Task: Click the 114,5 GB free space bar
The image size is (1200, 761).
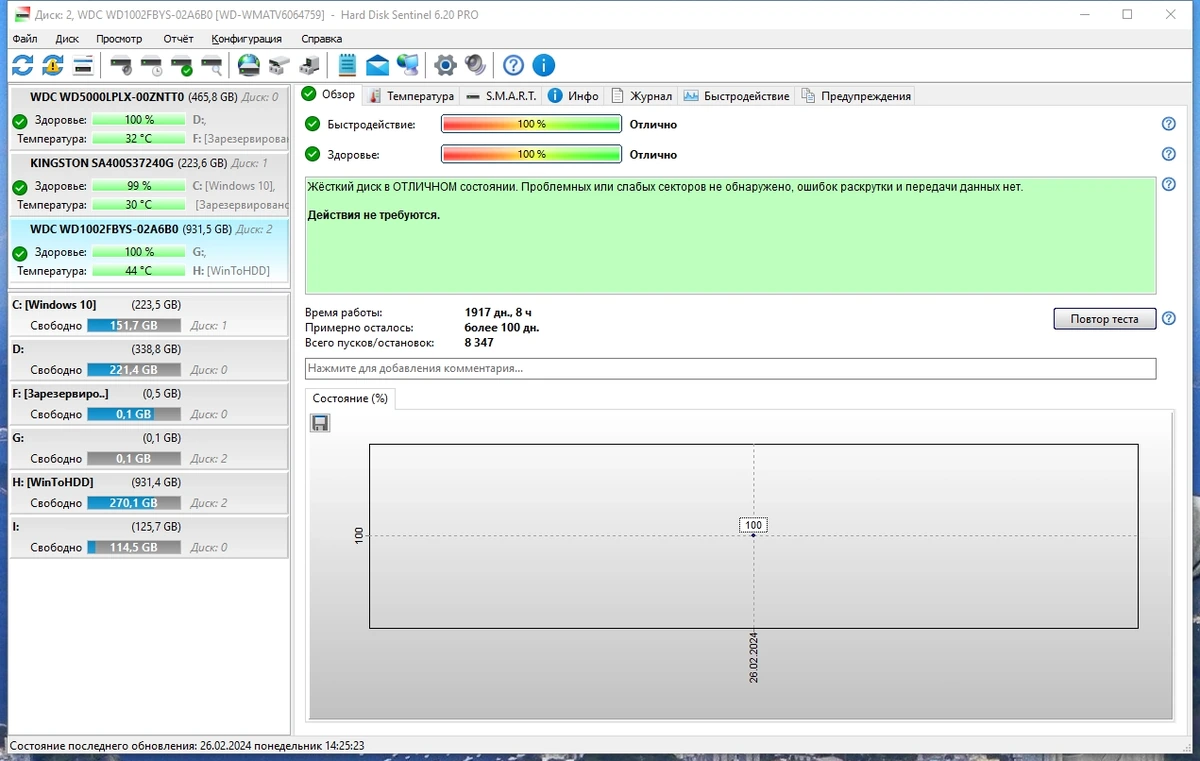Action: [134, 547]
